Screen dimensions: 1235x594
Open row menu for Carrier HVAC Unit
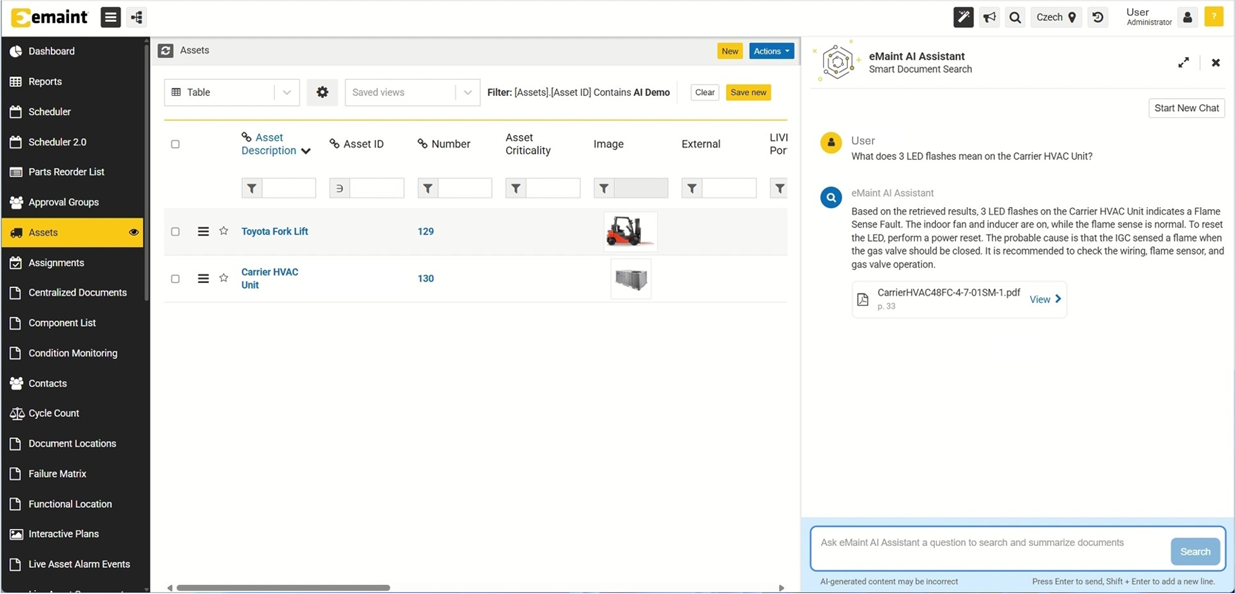[x=203, y=278]
